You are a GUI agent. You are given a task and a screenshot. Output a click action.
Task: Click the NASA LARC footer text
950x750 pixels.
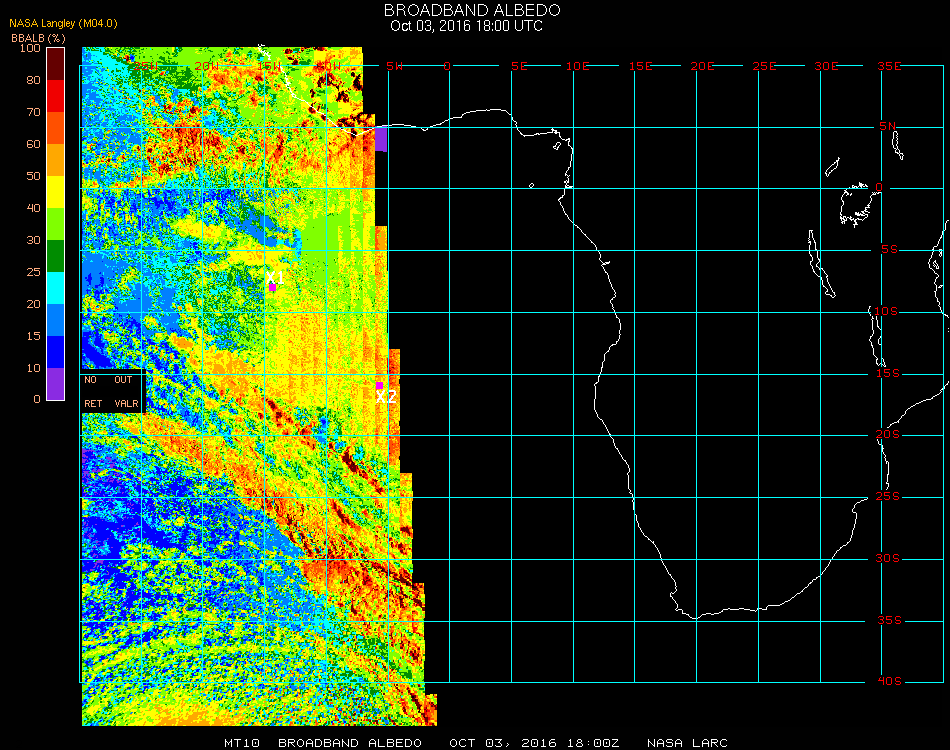pos(687,743)
